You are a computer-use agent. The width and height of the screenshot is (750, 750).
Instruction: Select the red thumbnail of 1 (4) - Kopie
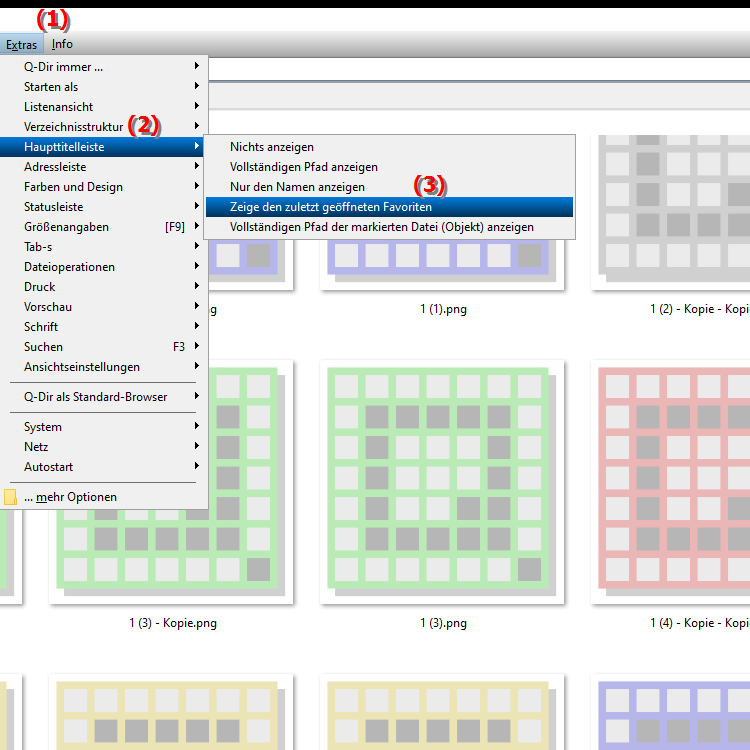671,482
